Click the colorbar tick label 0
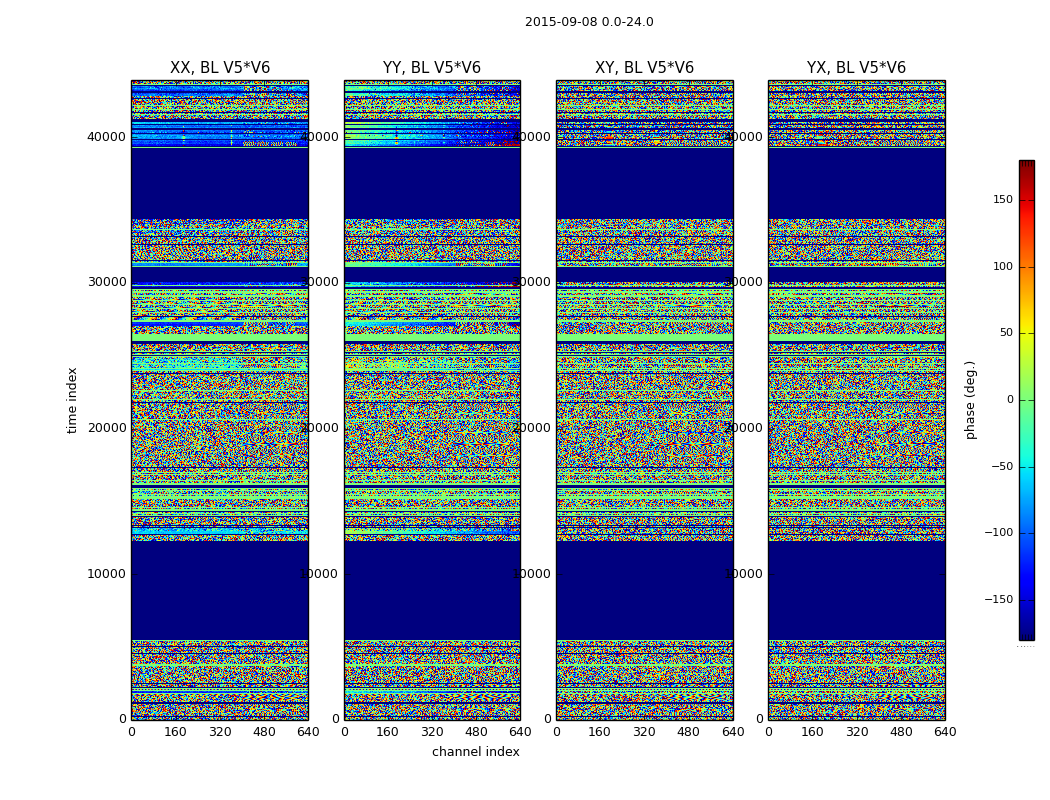 pyautogui.click(x=1010, y=400)
